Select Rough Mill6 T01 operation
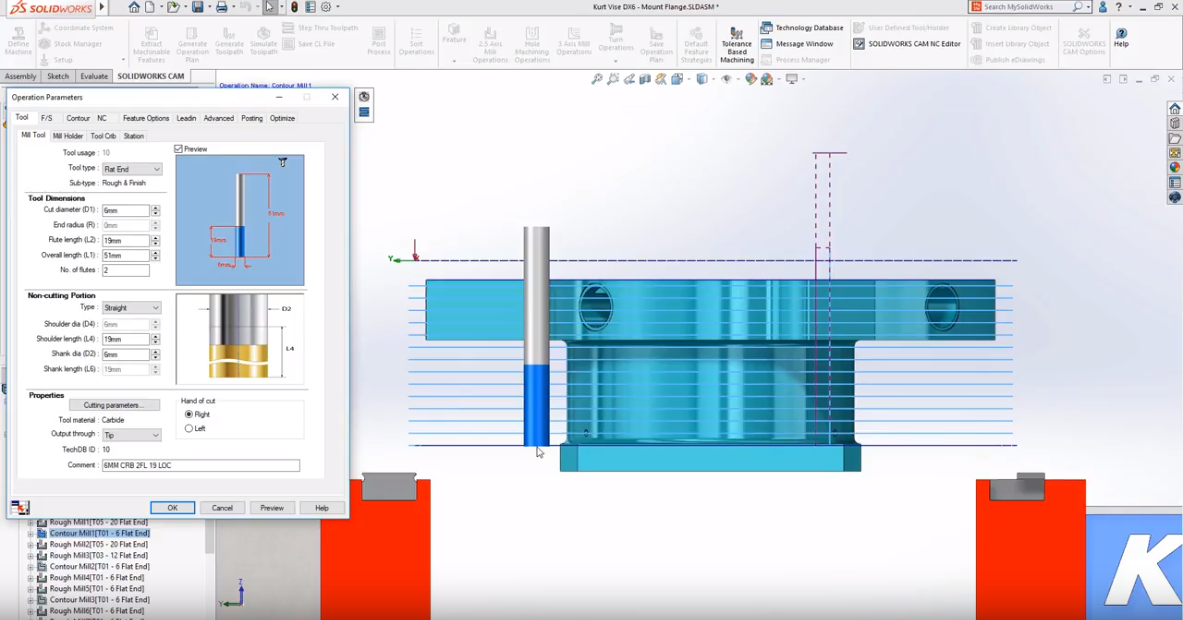1183x620 pixels. (97, 611)
